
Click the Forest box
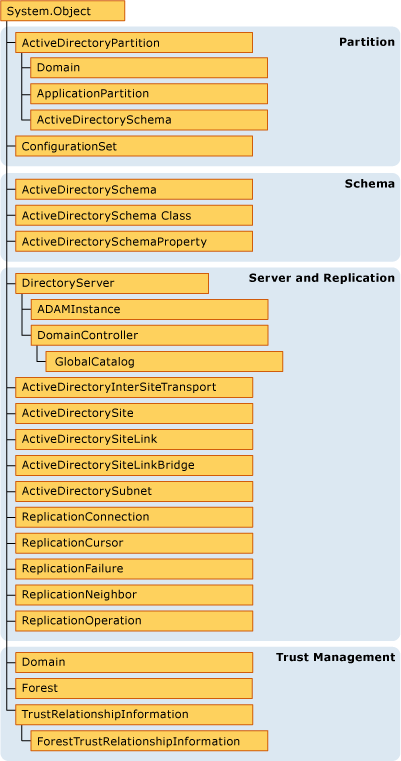134,688
